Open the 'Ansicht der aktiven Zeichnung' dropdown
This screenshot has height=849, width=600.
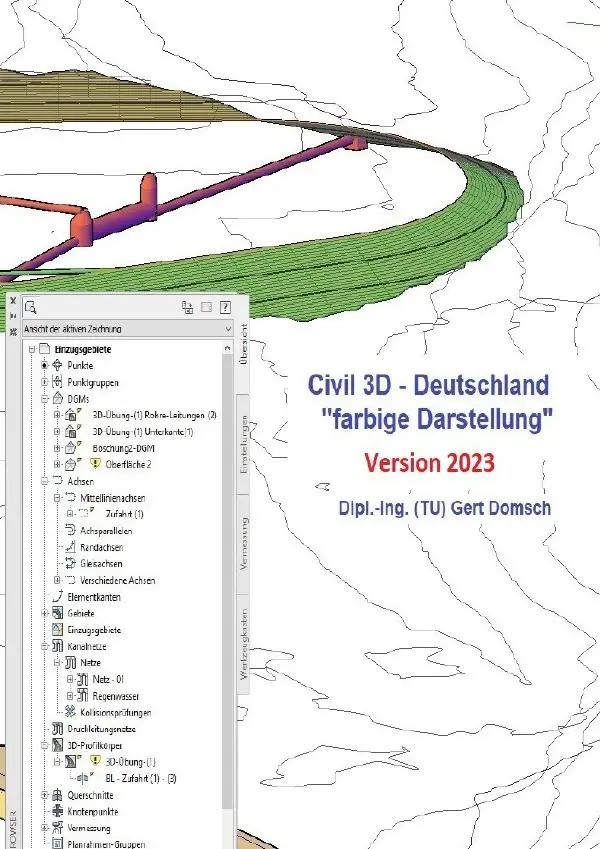coord(128,329)
